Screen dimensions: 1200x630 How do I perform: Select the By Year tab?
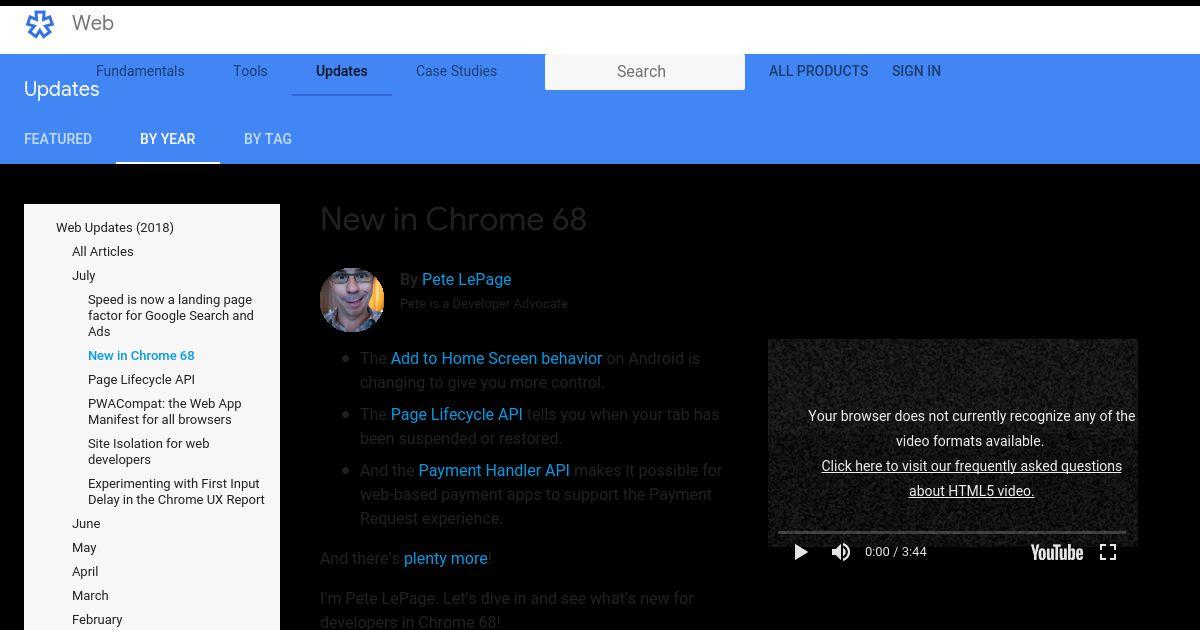[168, 139]
